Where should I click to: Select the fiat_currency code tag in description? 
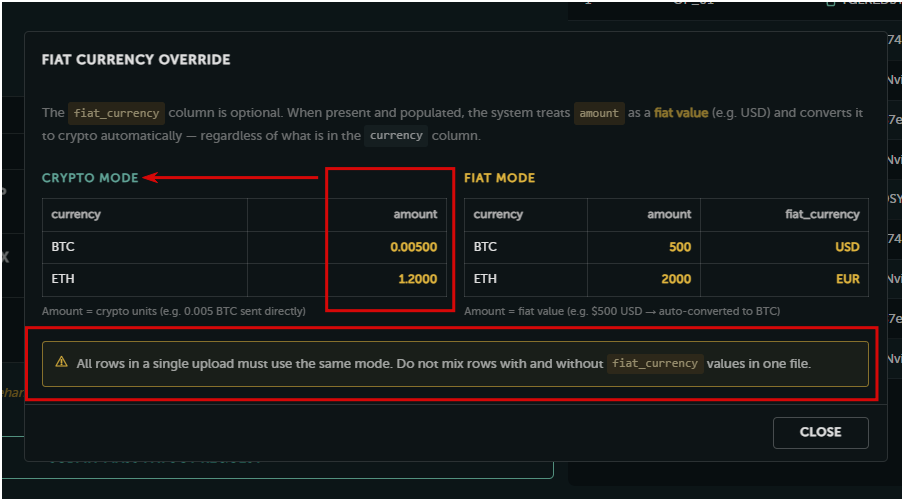(116, 113)
